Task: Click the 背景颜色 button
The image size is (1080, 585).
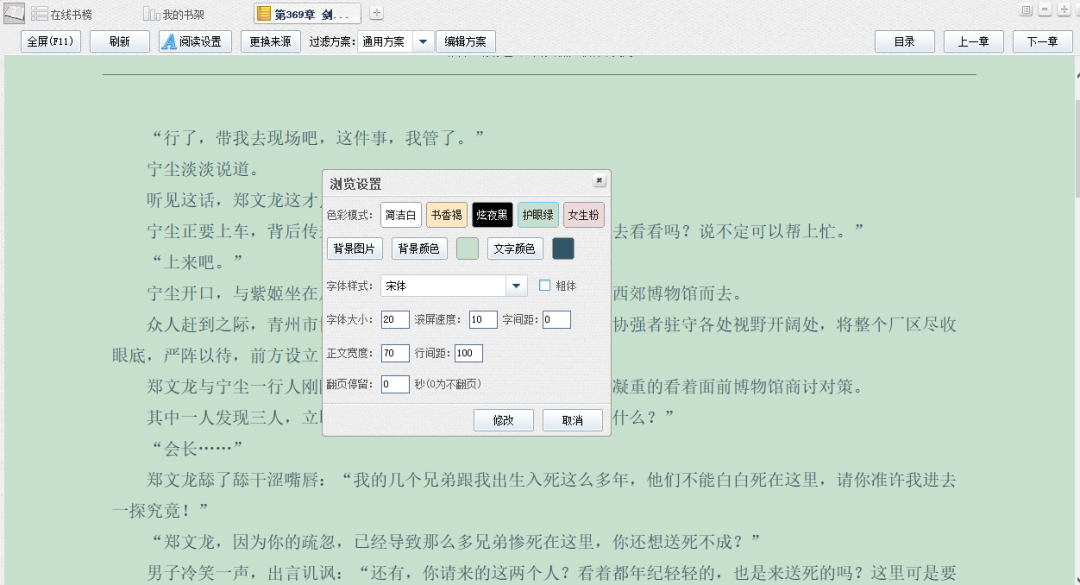Action: click(419, 249)
